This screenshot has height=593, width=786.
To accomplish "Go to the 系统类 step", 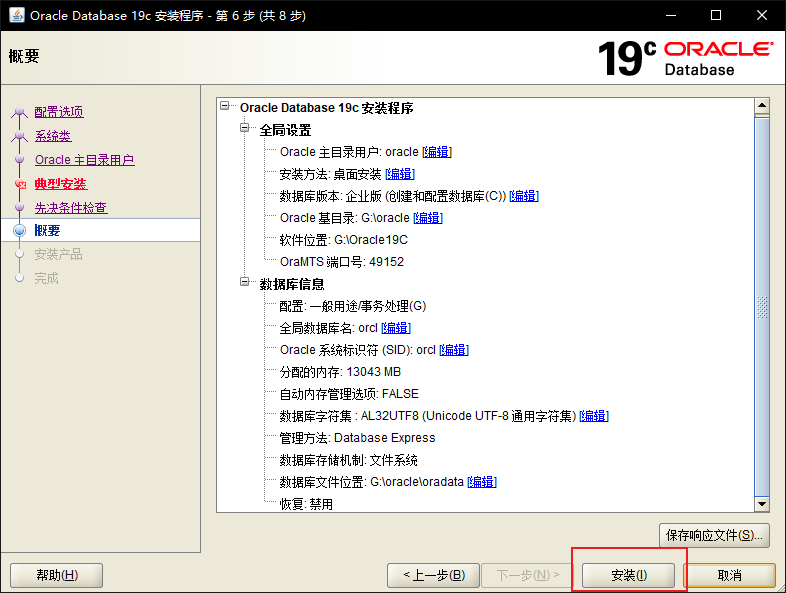I will 53,136.
